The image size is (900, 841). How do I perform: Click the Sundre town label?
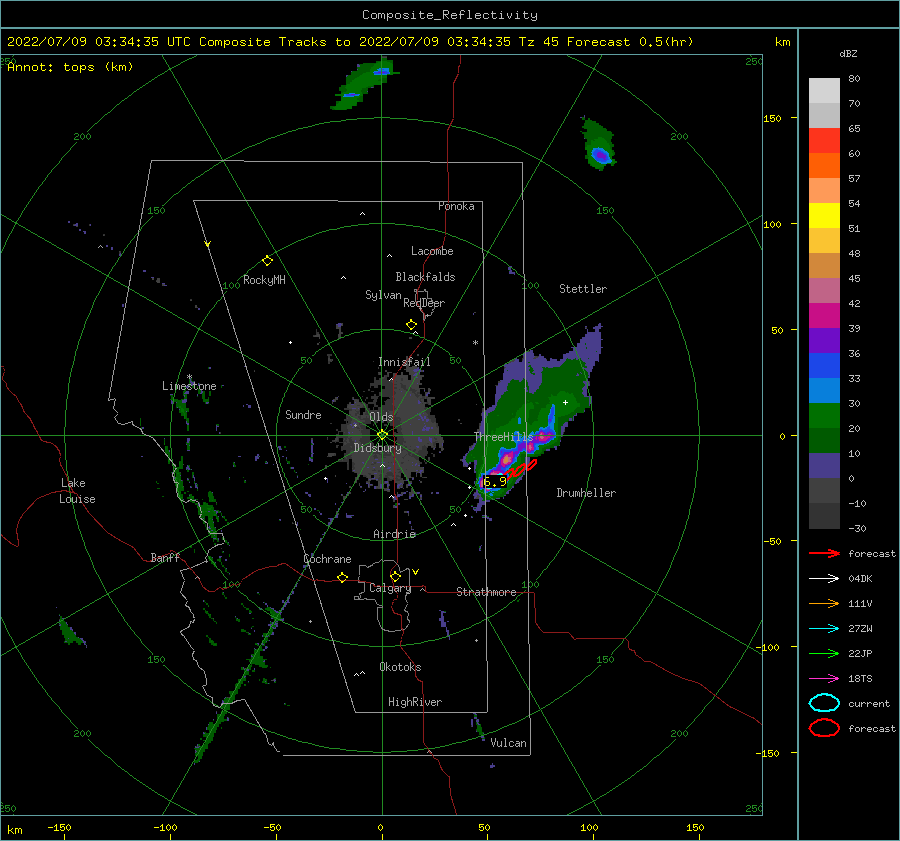pos(303,414)
